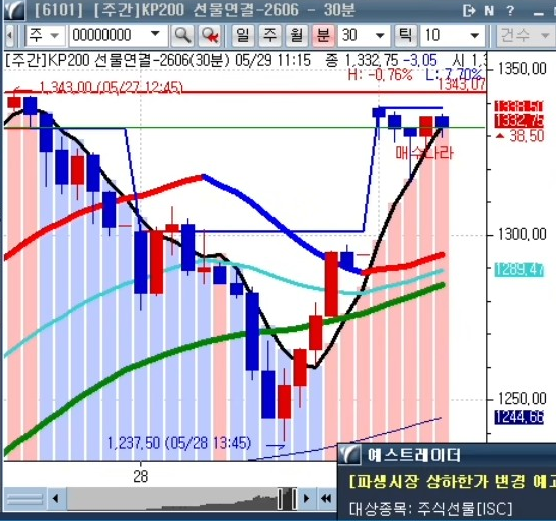Toggle the 월 monthly chart period
Screen dimensions: 556x521
(x=296, y=35)
